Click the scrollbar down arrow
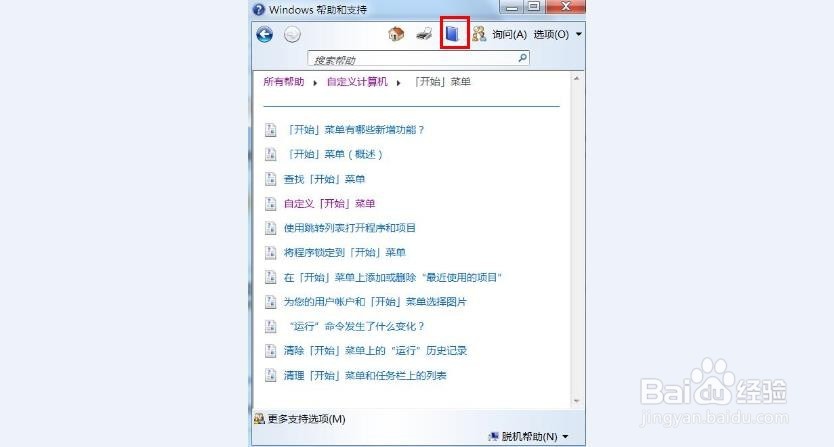The width and height of the screenshot is (834, 447). (577, 401)
